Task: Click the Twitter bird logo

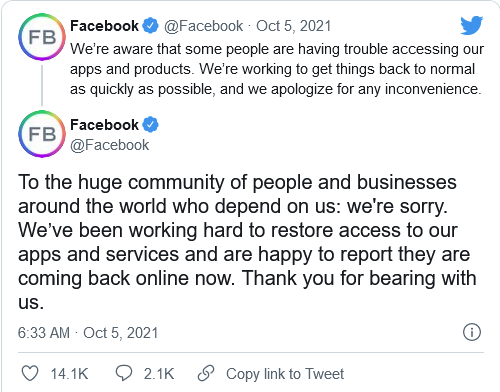Action: point(471,25)
